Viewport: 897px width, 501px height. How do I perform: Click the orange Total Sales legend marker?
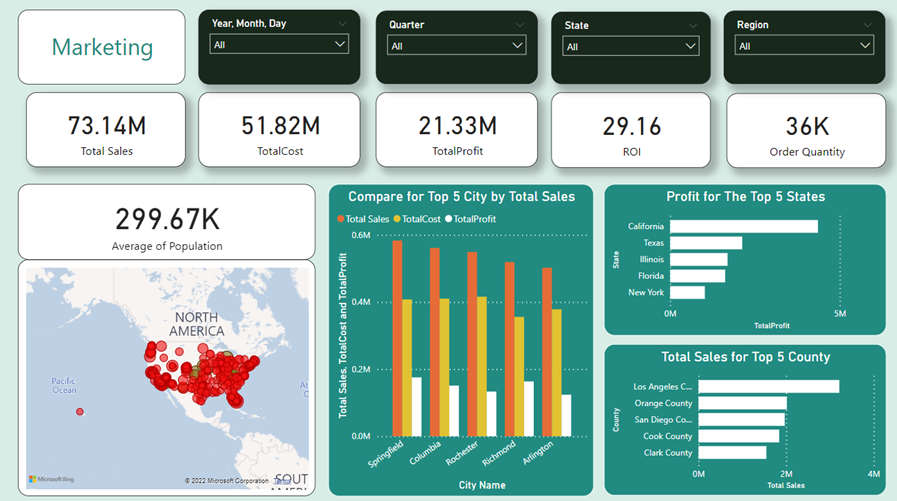tap(341, 219)
